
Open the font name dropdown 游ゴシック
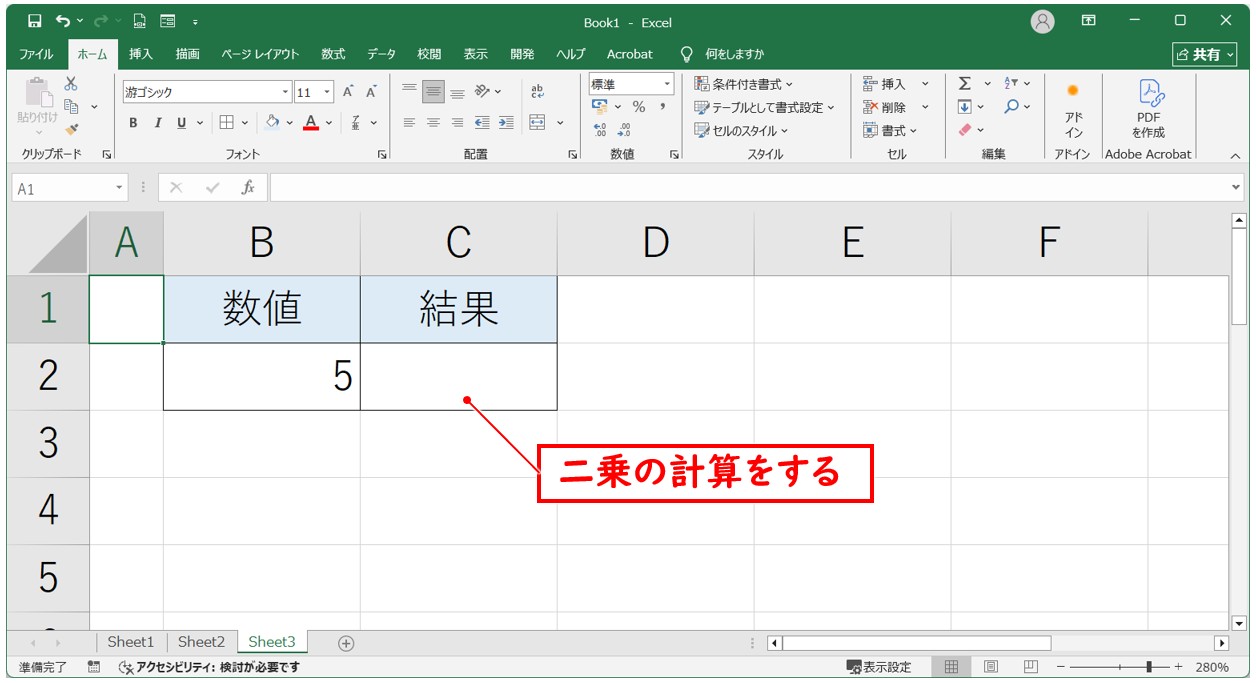[x=286, y=92]
